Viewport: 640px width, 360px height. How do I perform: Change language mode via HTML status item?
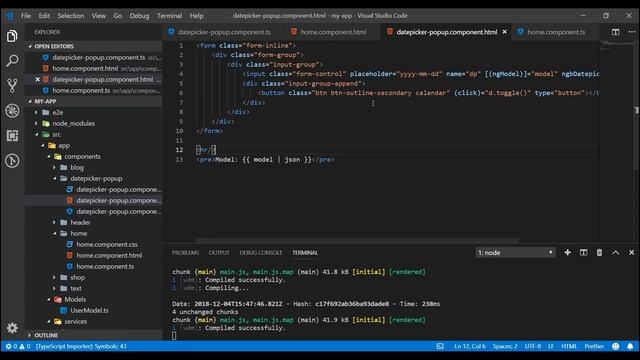tap(569, 346)
